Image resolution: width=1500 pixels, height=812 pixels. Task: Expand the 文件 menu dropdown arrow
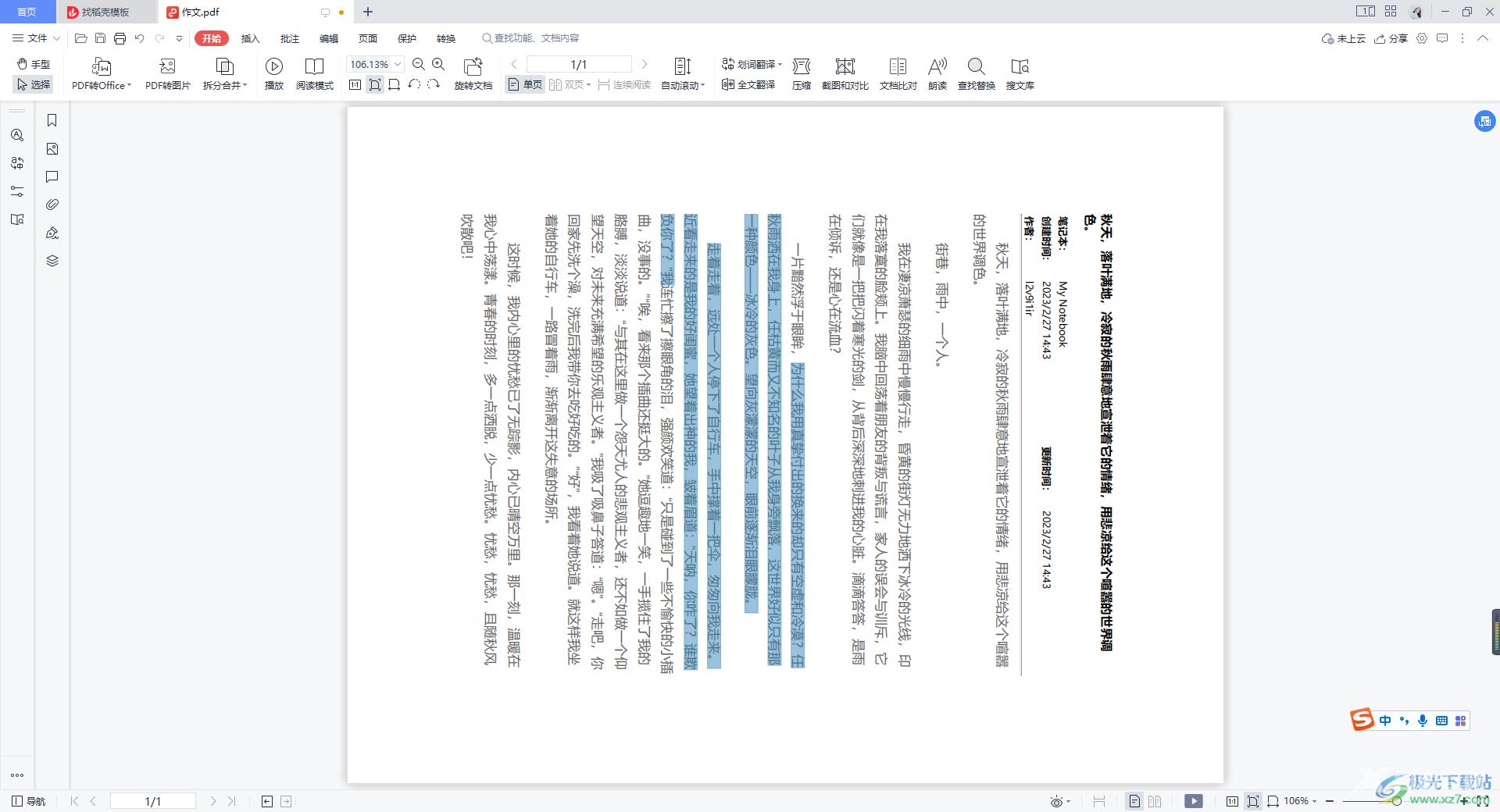[x=56, y=38]
